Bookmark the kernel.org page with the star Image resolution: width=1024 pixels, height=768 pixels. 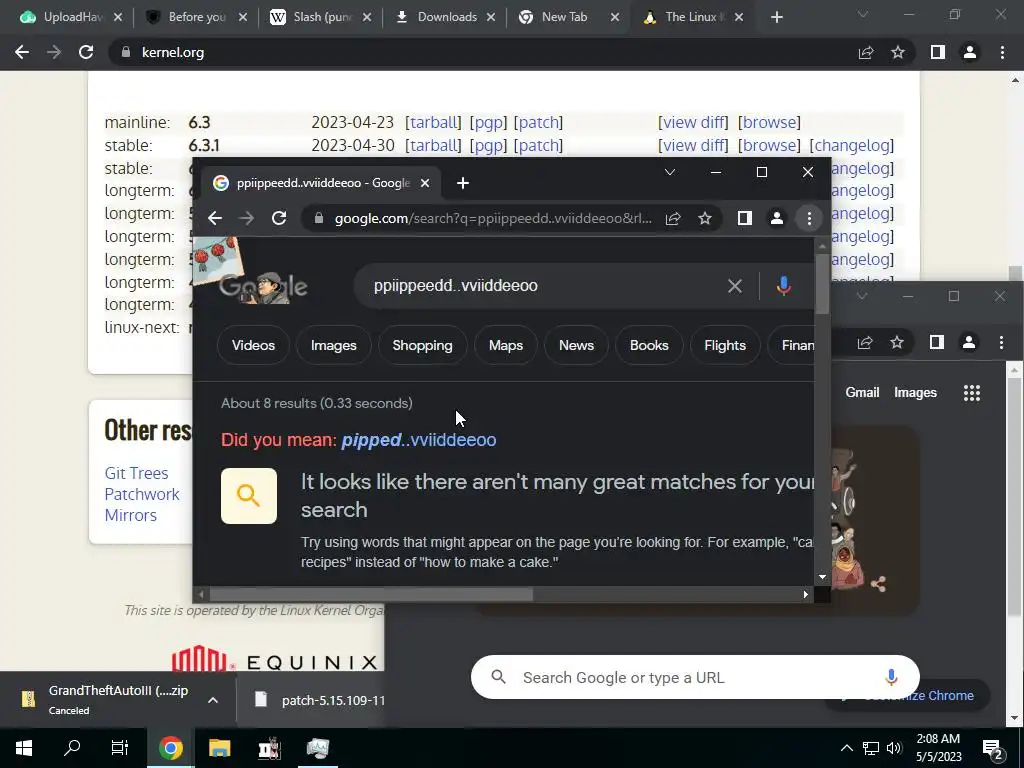click(898, 52)
